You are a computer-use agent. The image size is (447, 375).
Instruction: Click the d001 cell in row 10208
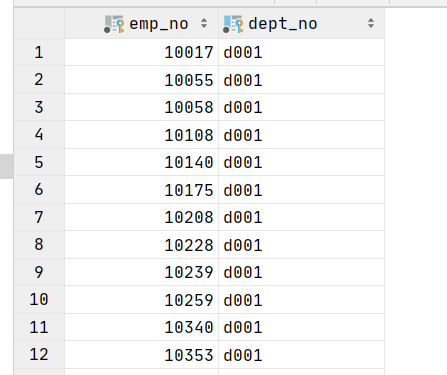click(x=302, y=217)
